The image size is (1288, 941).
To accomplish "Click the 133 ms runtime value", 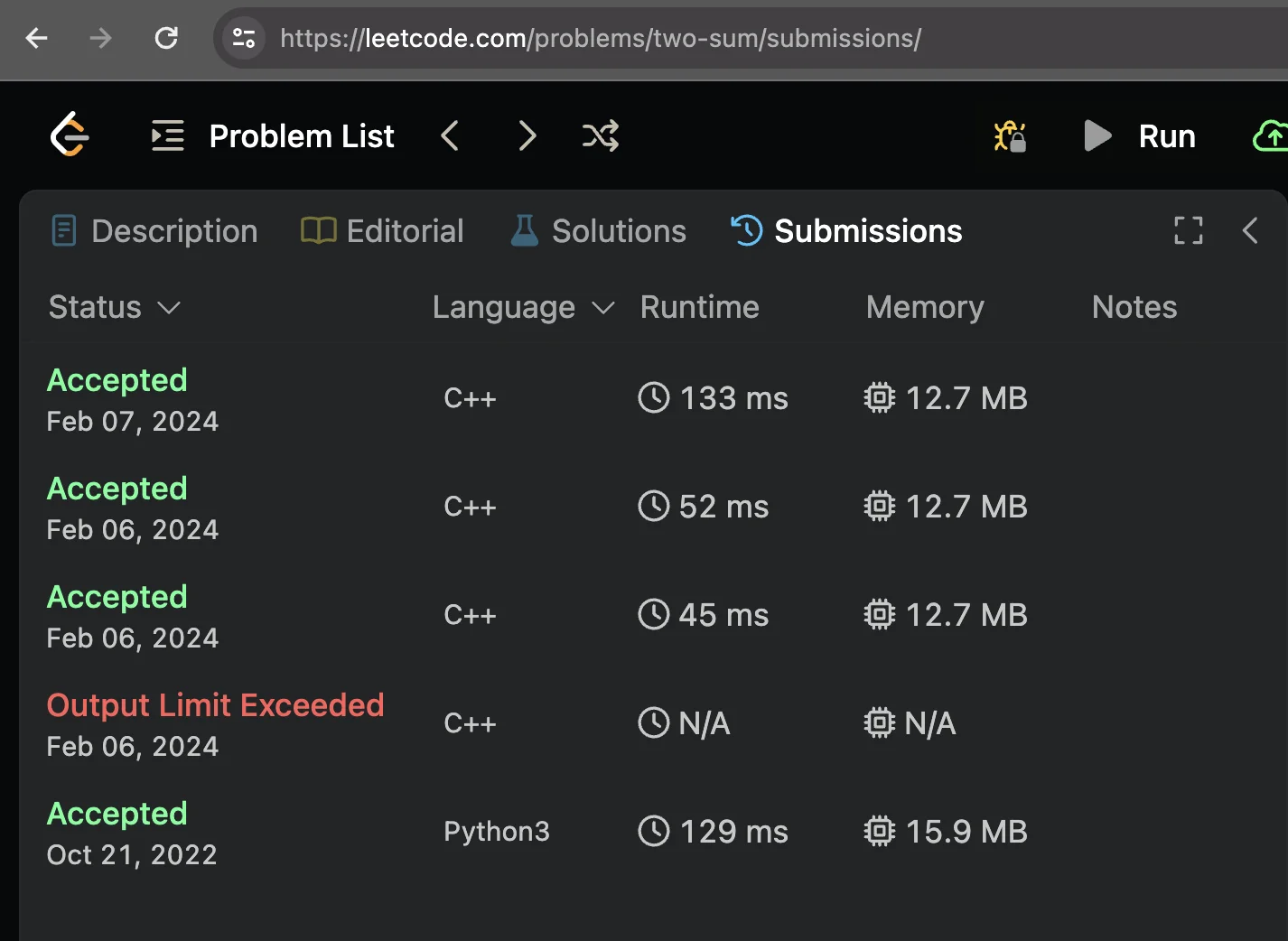I will click(x=734, y=398).
